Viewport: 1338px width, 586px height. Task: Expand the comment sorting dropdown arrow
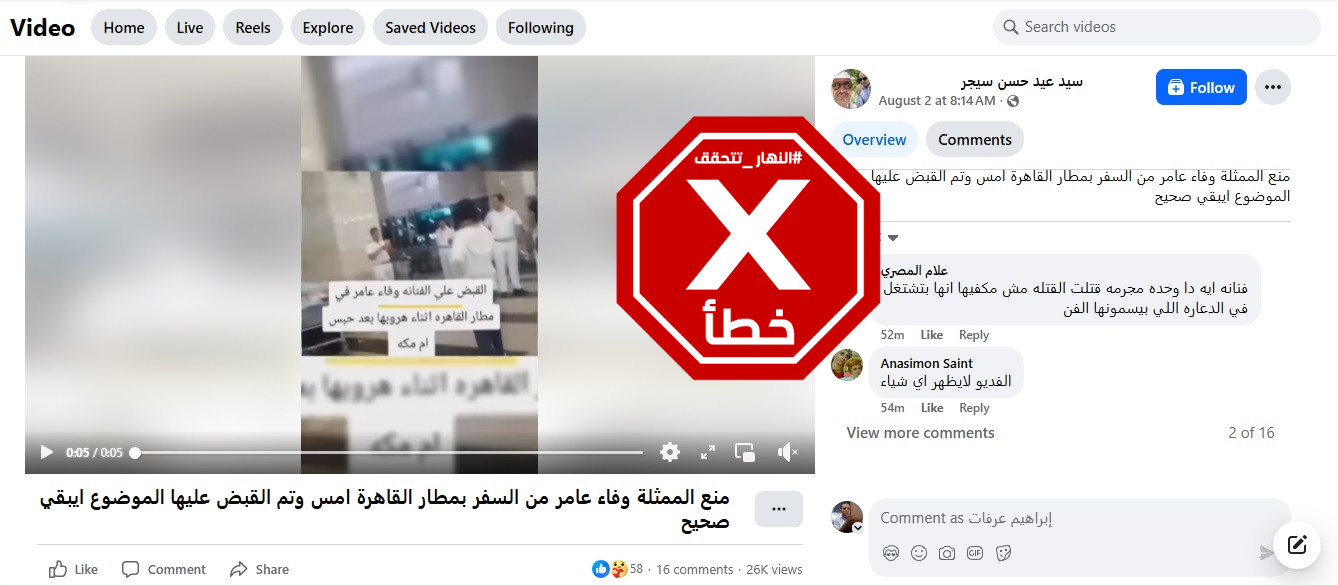(x=893, y=238)
